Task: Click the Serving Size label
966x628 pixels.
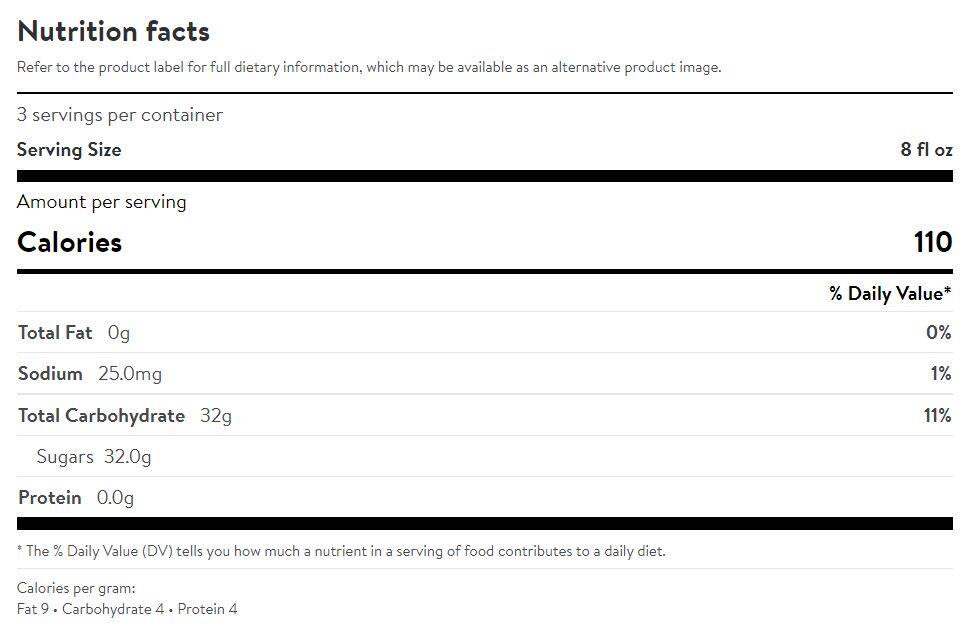Action: [x=69, y=150]
